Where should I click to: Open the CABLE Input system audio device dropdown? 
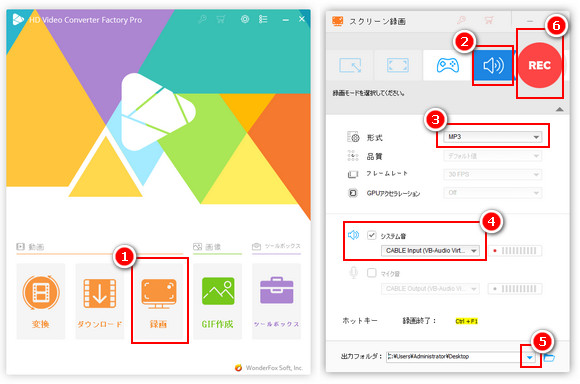tap(431, 251)
